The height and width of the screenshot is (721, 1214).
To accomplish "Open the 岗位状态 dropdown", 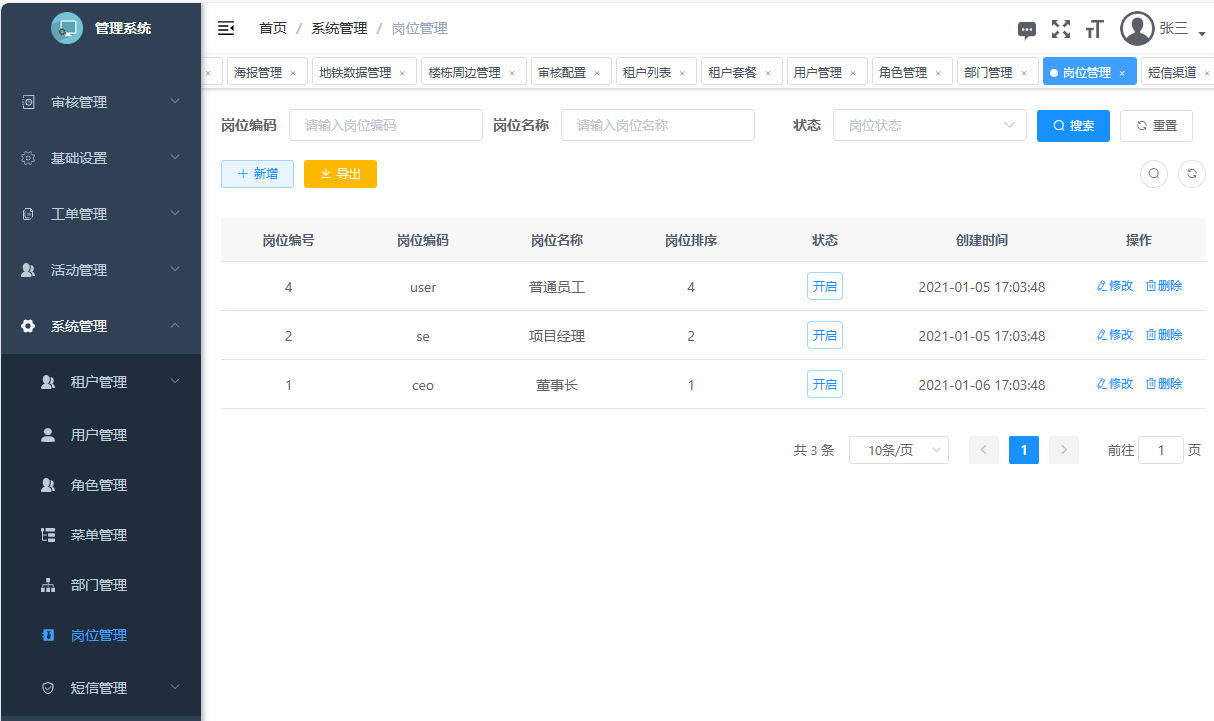I will (929, 125).
